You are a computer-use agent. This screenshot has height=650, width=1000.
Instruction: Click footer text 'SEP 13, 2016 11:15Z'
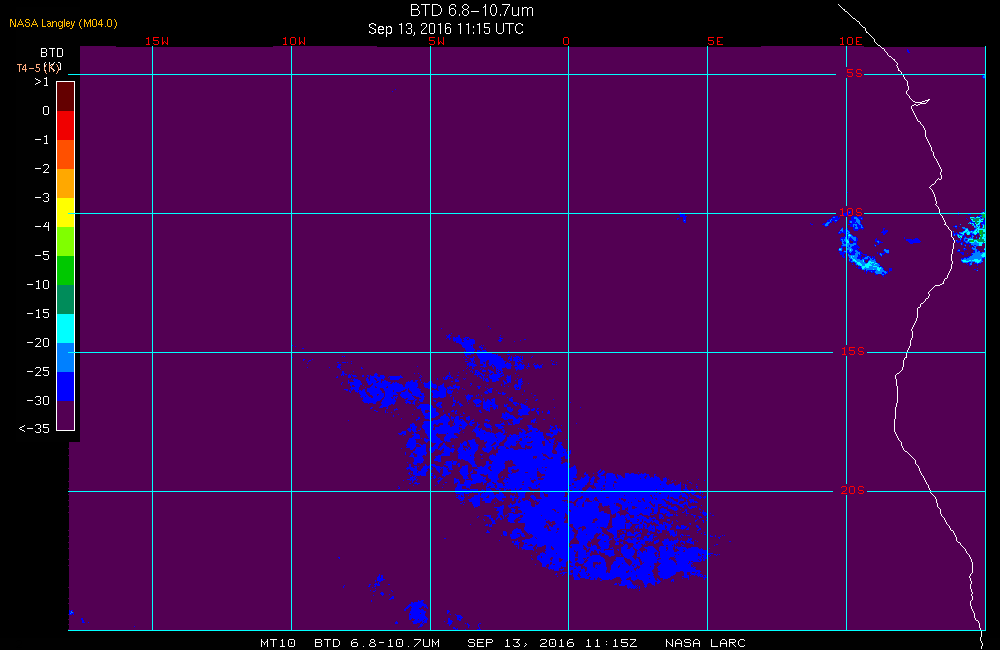click(x=552, y=643)
